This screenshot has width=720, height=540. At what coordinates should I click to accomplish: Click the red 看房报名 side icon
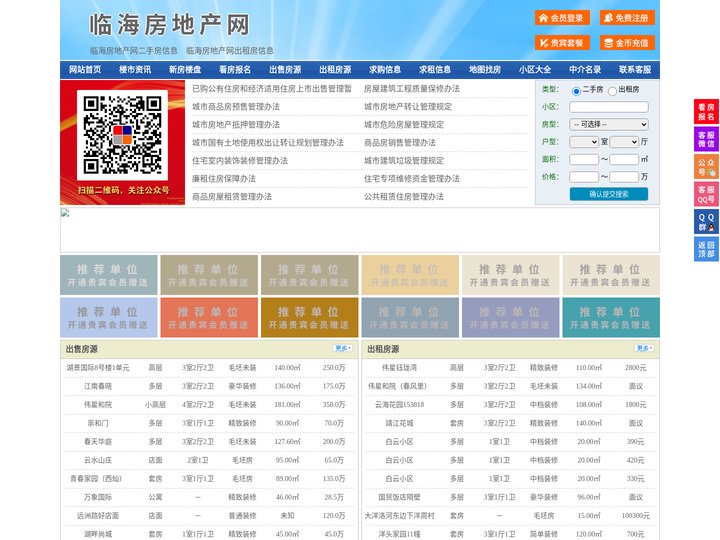pos(706,112)
